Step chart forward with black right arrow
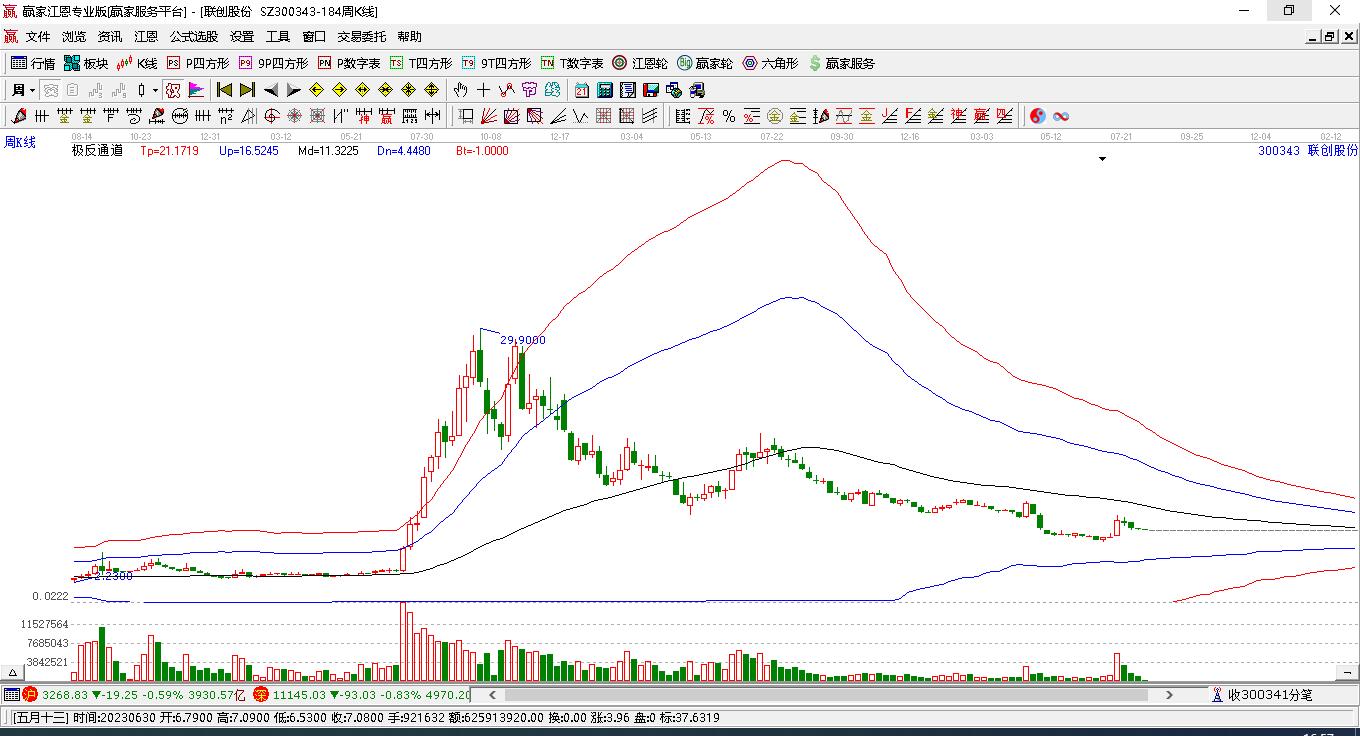Viewport: 1360px width, 736px height. (x=293, y=90)
